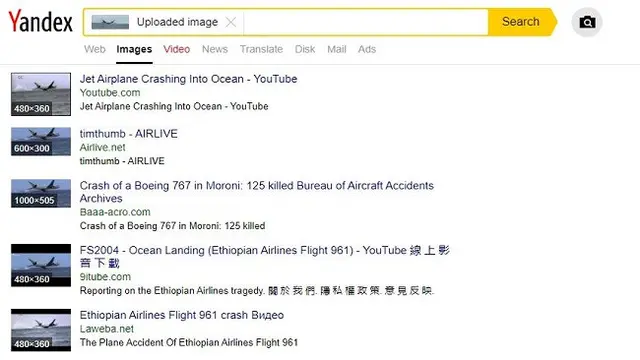Focus the empty search input field
The width and height of the screenshot is (640, 360).
coord(366,22)
